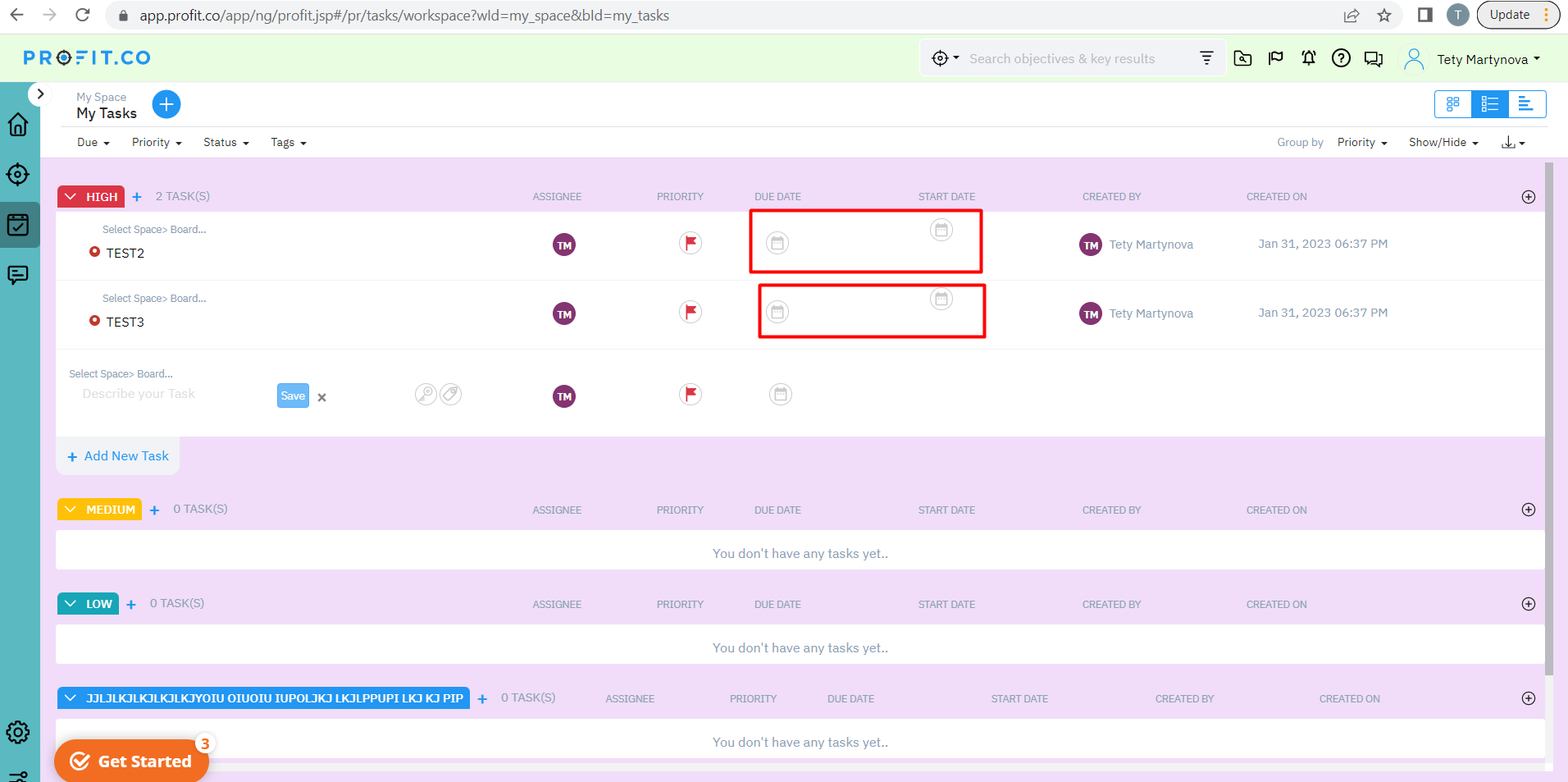Add a column using HIGH group circle plus
This screenshot has height=782, width=1568.
[x=1529, y=197]
